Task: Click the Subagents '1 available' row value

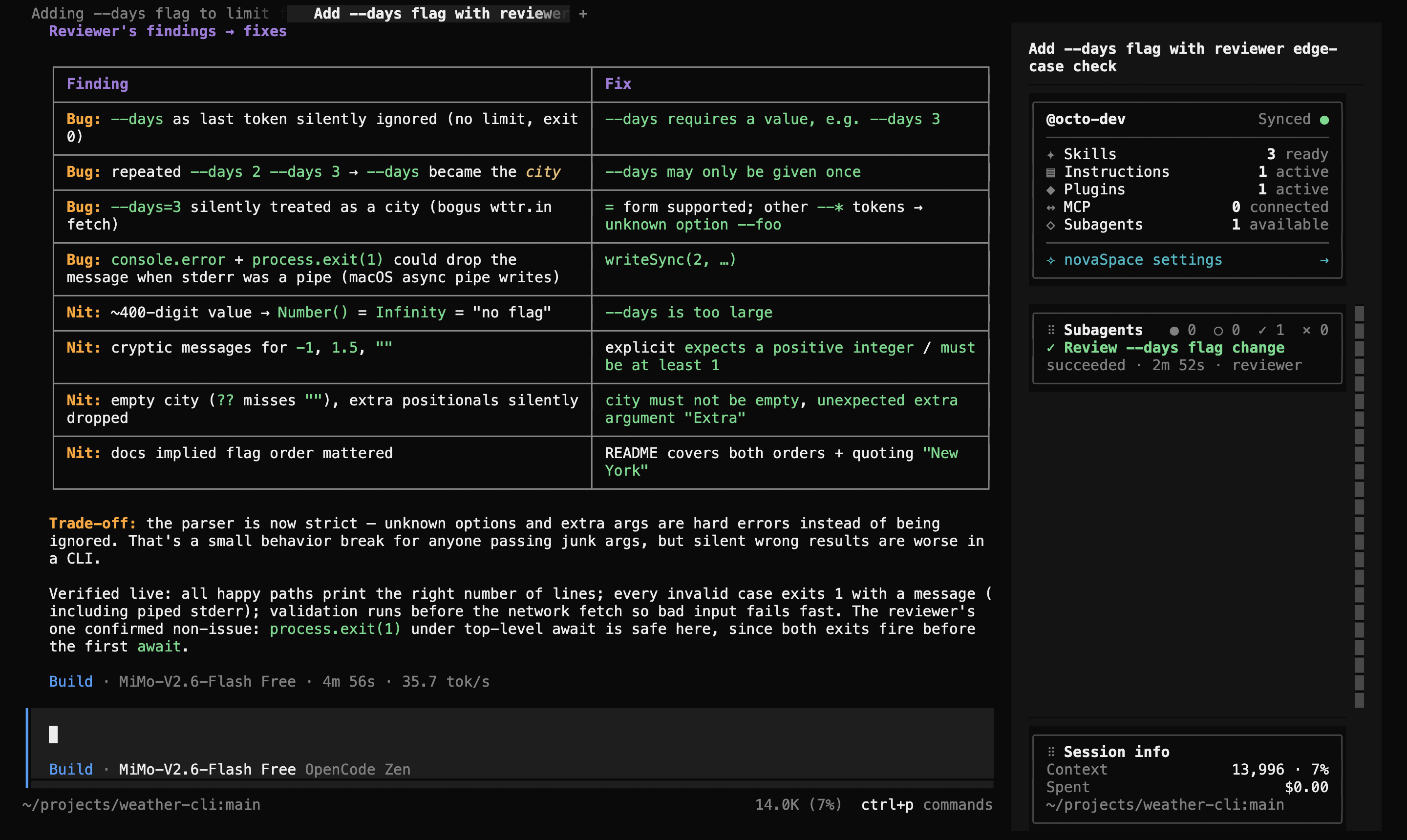Action: [1279, 224]
